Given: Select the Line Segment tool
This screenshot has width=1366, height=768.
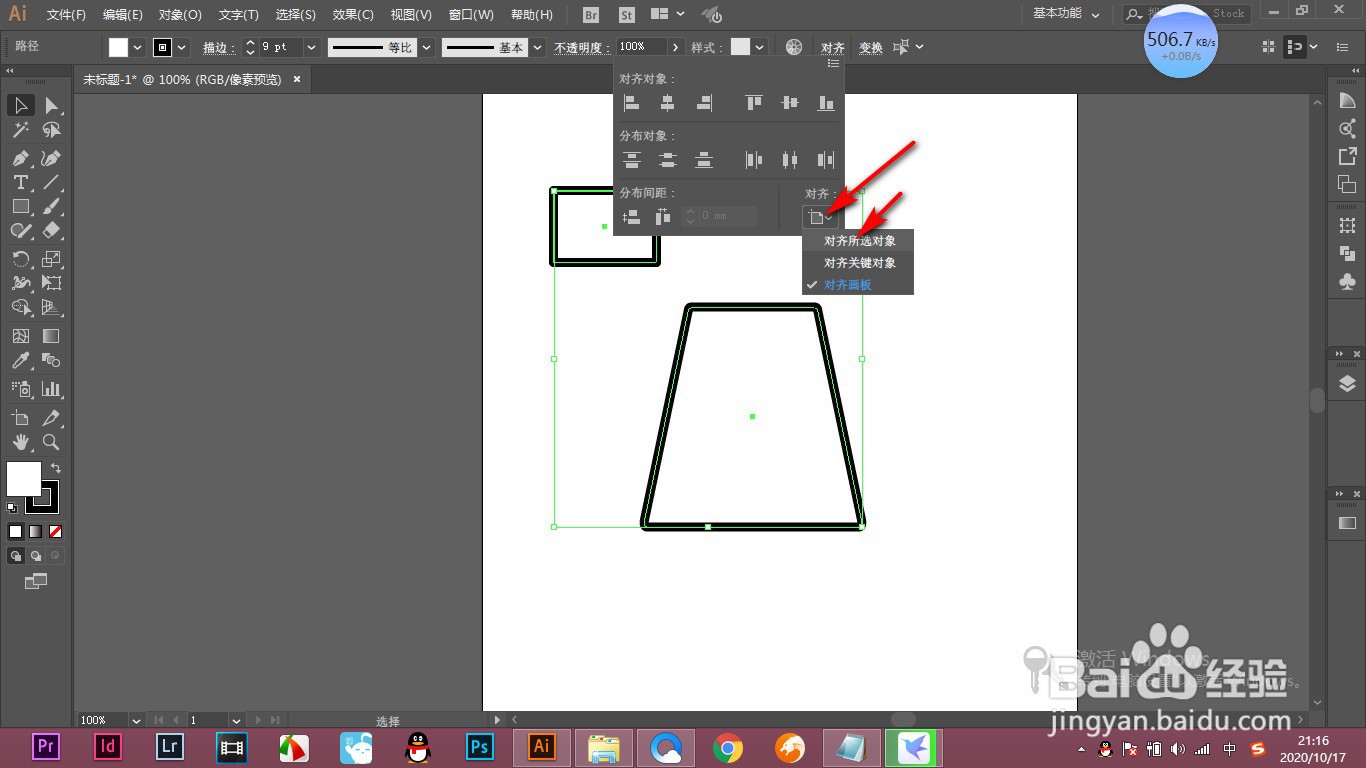Looking at the screenshot, I should [51, 182].
